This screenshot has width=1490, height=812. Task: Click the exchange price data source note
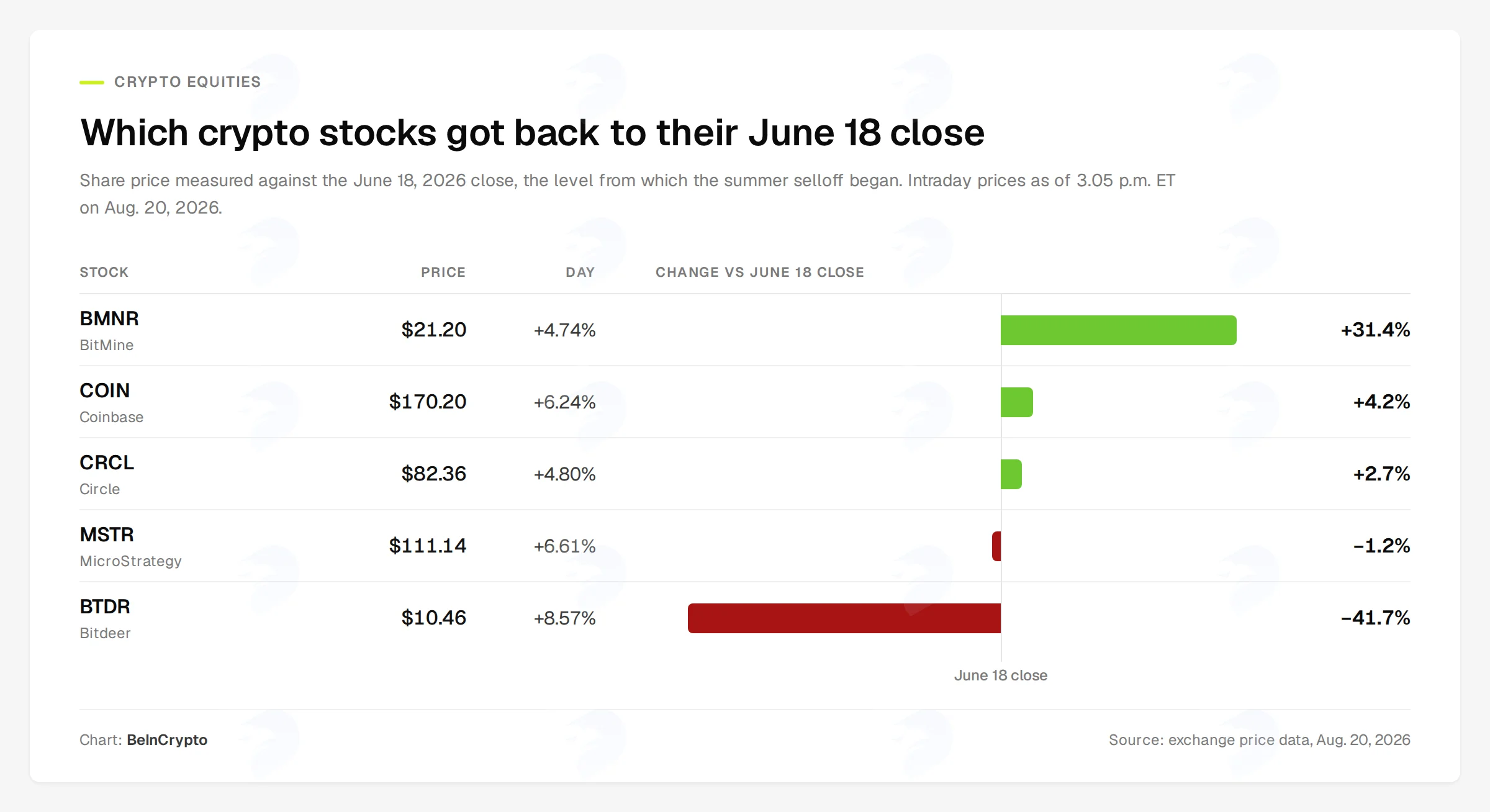click(x=1260, y=740)
